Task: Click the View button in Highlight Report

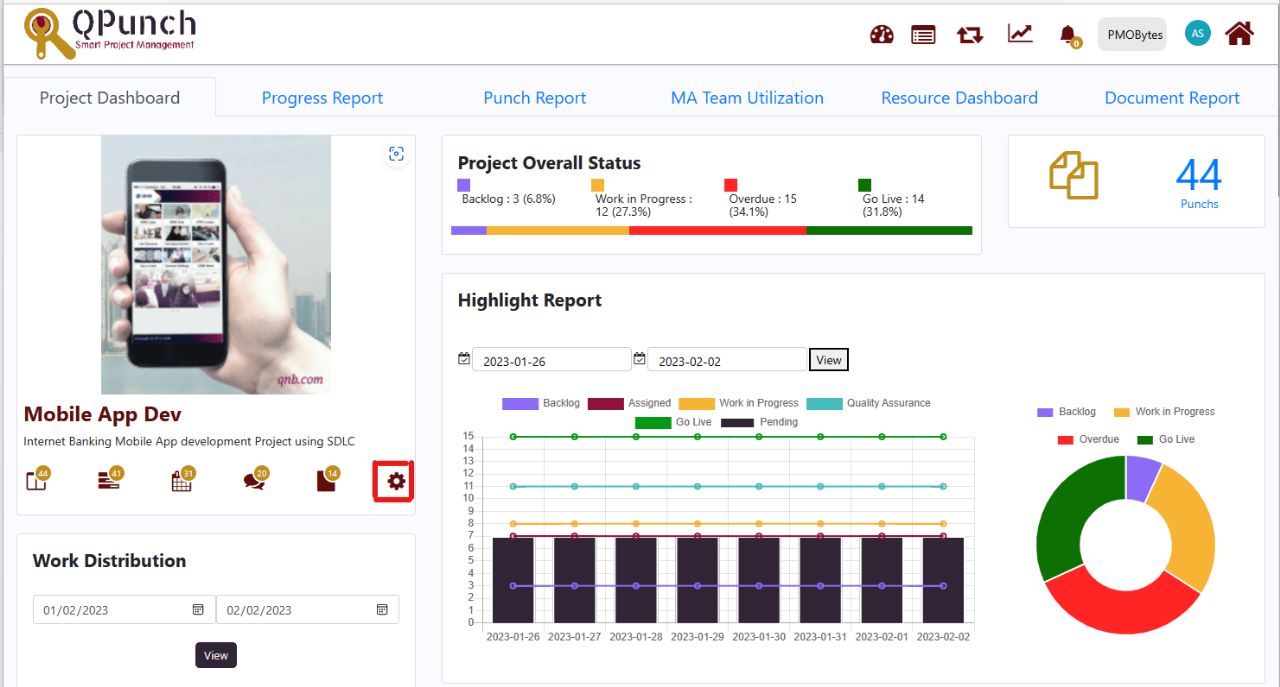Action: 828,360
